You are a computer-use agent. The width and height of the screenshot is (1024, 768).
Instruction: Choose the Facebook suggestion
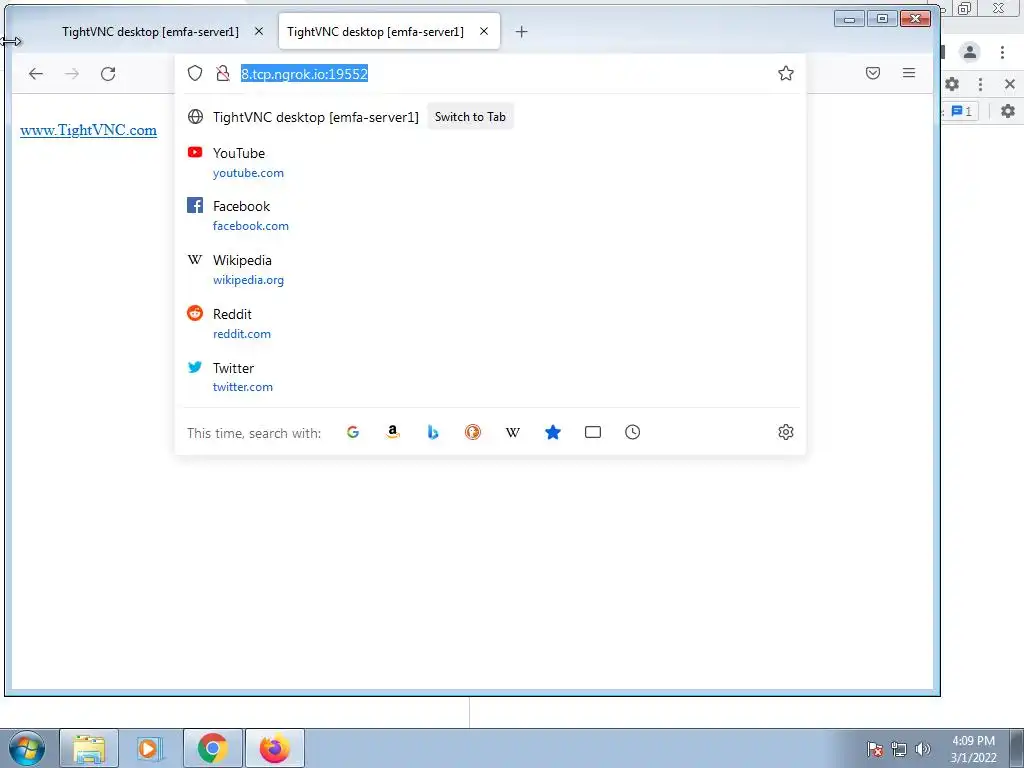[x=490, y=216]
